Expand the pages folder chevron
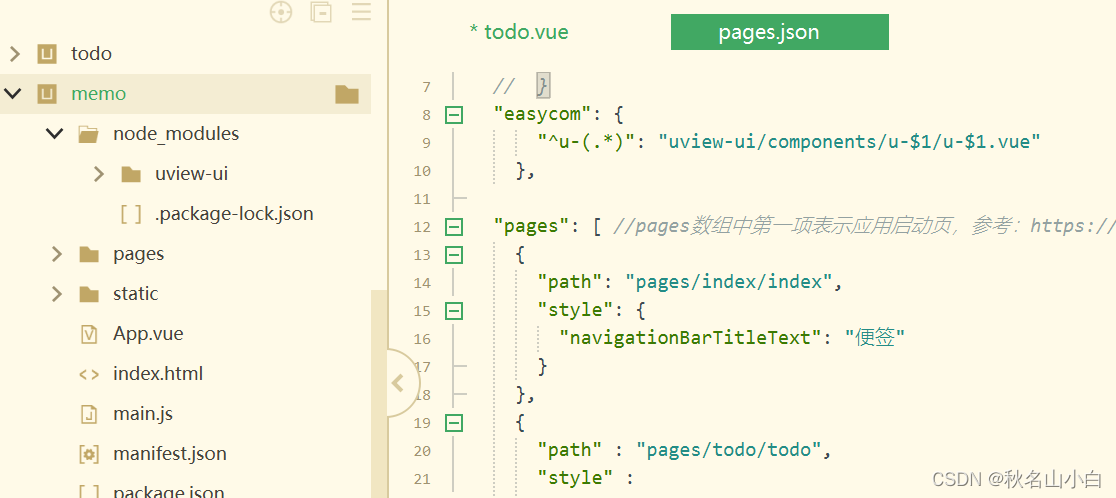The image size is (1116, 498). click(x=57, y=254)
